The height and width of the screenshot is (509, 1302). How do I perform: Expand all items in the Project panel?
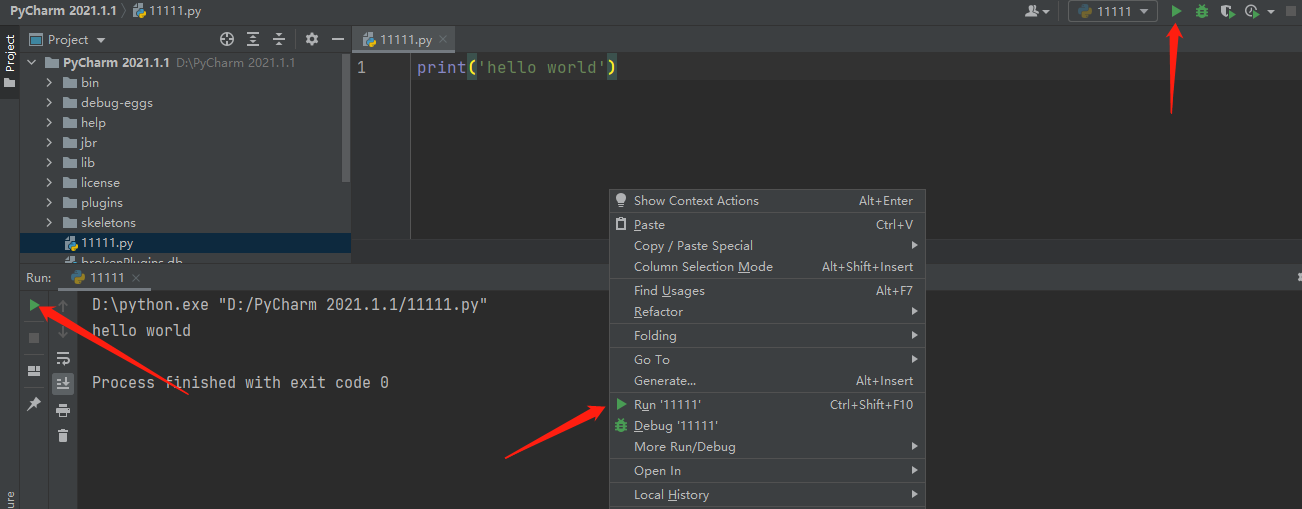[253, 39]
